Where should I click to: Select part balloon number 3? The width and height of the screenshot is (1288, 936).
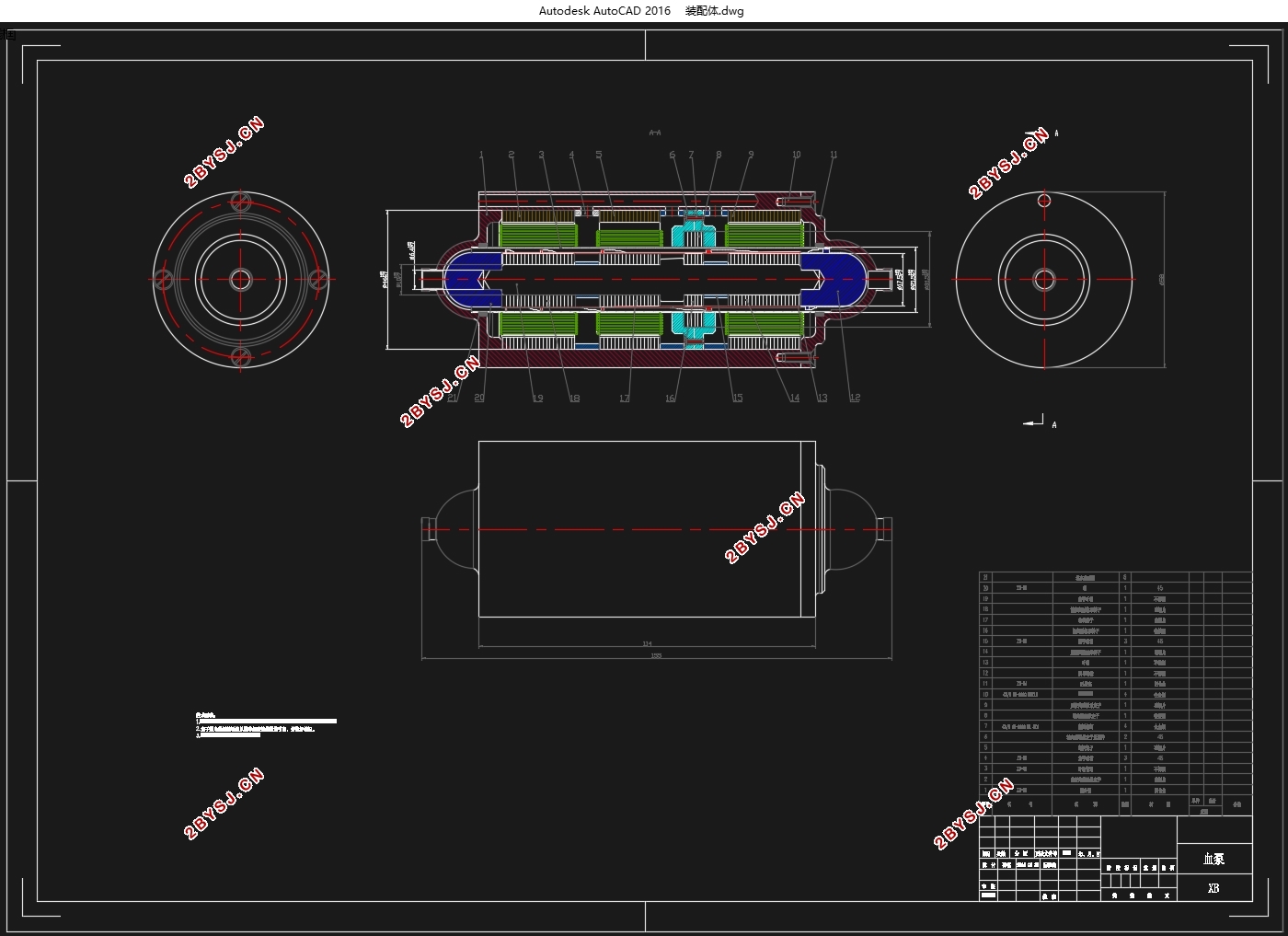tap(542, 155)
